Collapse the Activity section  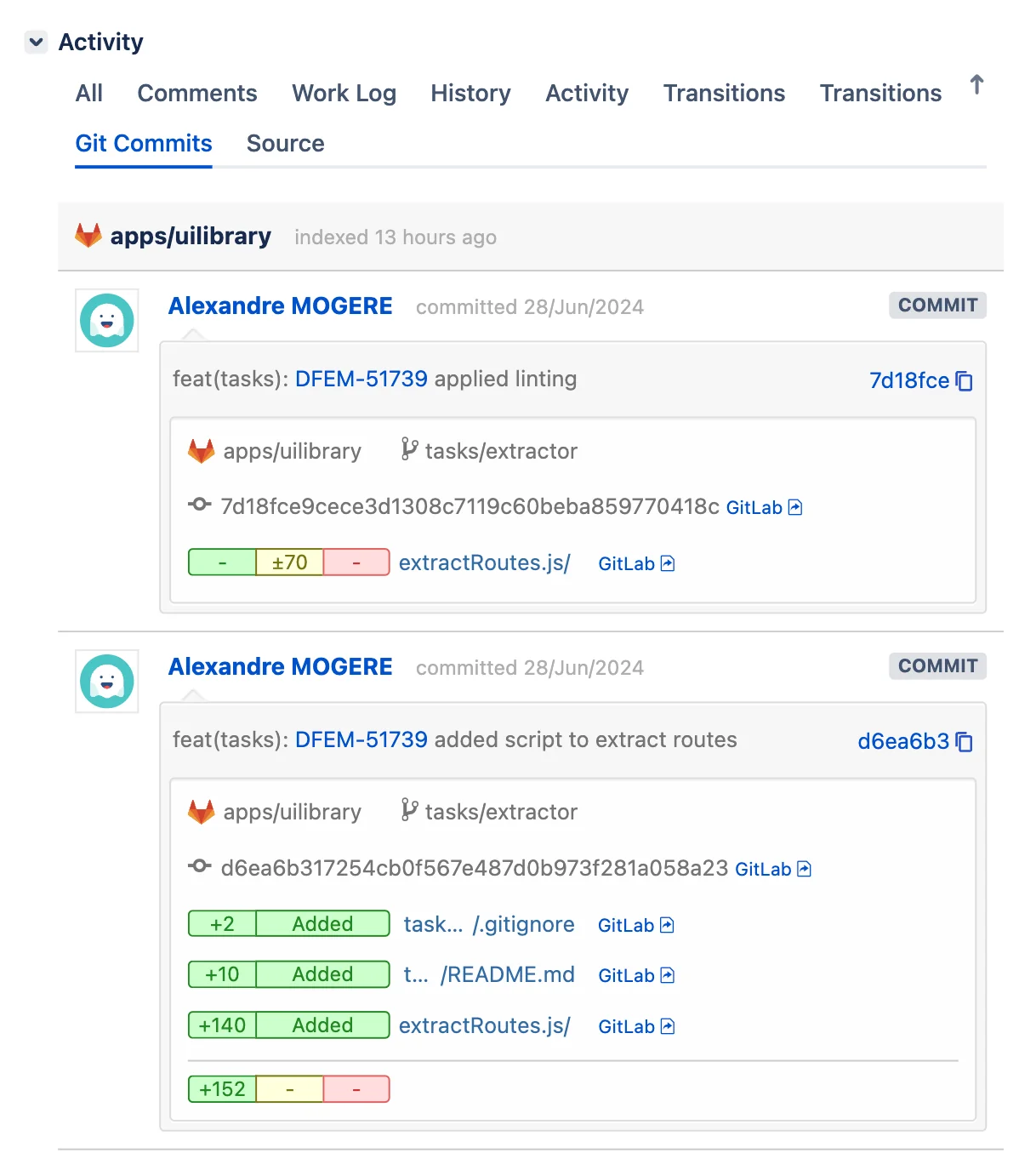36,41
